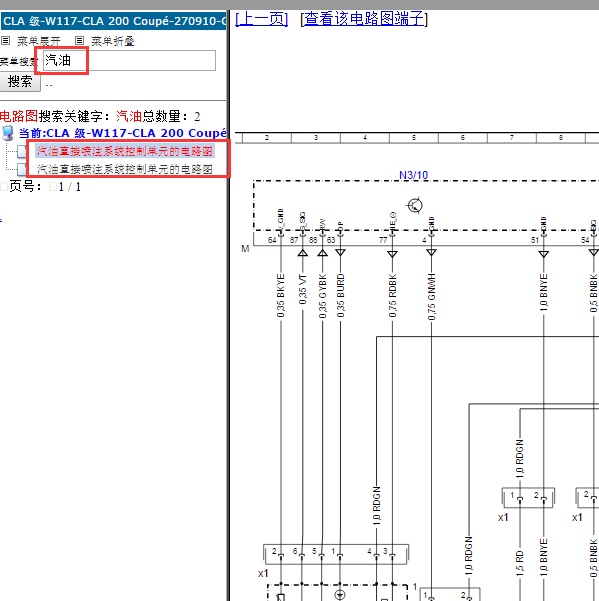
Task: Click the N3/10 control unit label
Action: point(413,175)
